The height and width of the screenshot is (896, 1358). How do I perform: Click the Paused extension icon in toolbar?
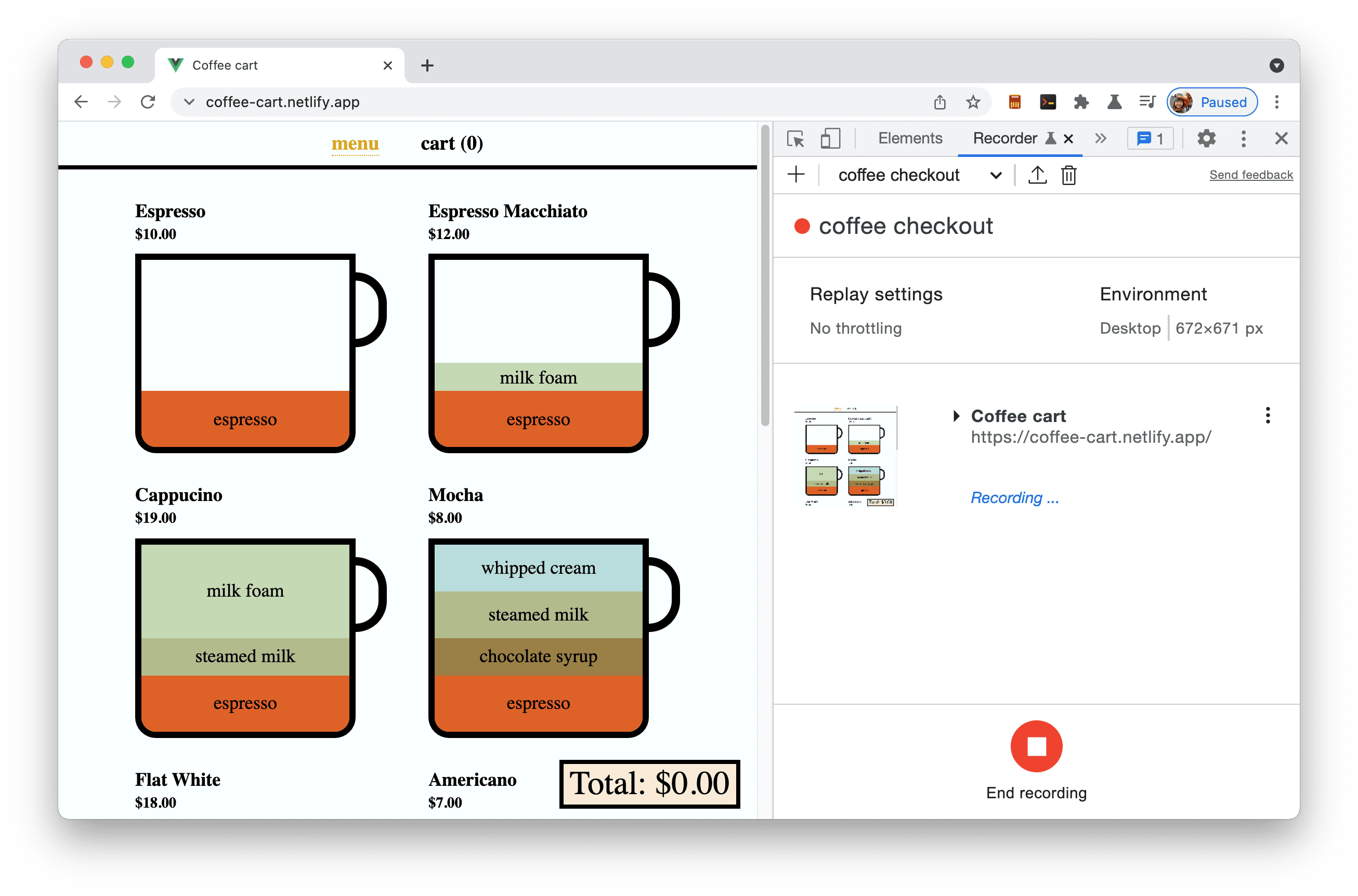tap(1214, 102)
